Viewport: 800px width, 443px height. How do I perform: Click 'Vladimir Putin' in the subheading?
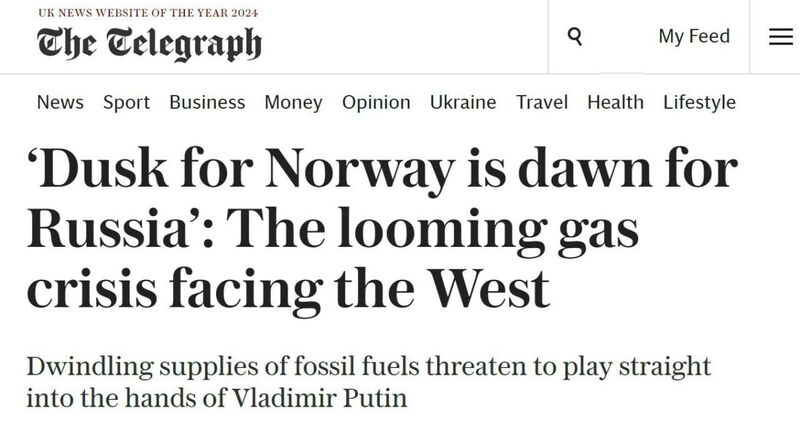pos(320,399)
